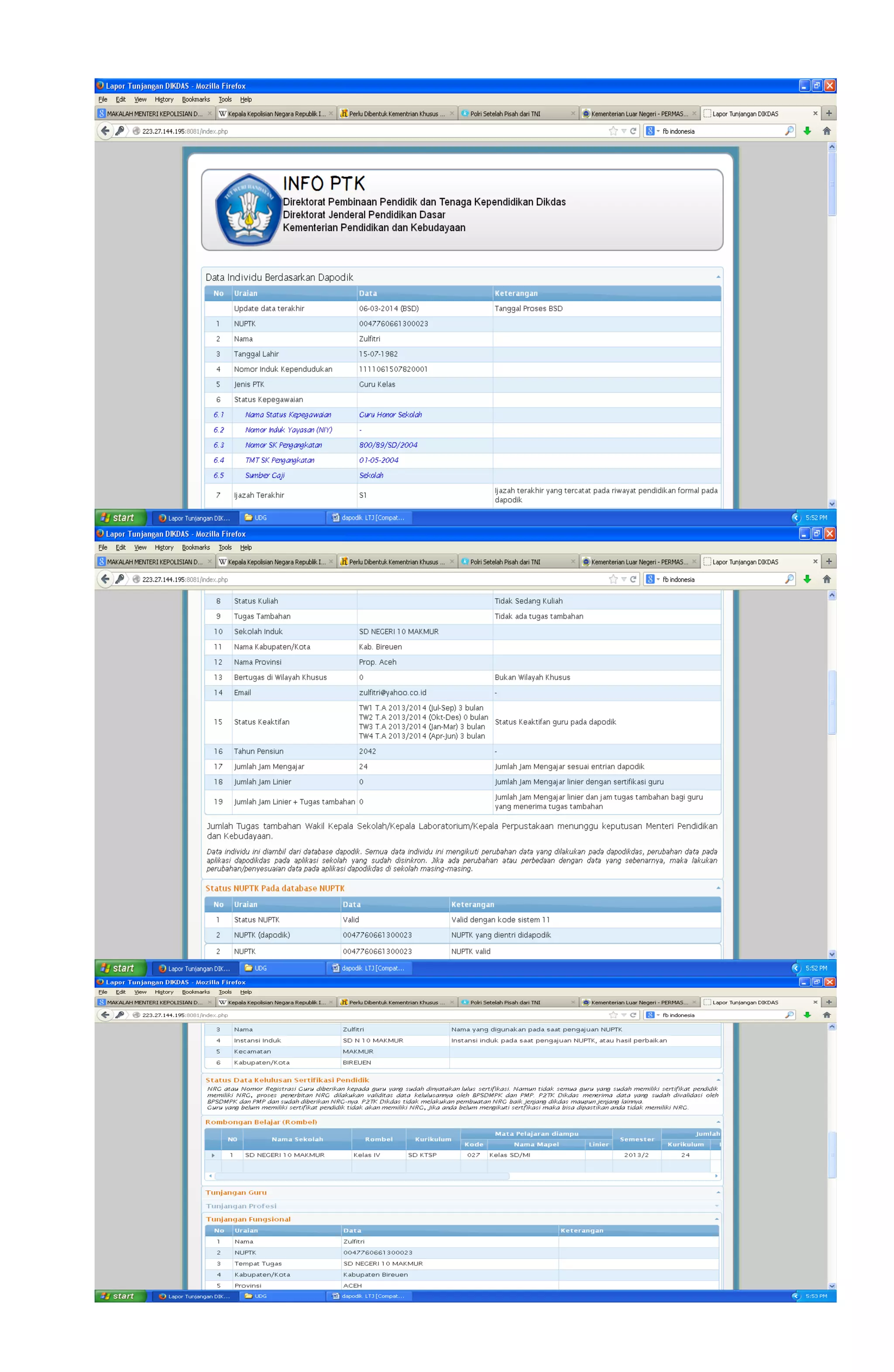Viewport: 894px width, 1372px height.
Task: Open Downloads via green arrow icon
Action: [807, 131]
